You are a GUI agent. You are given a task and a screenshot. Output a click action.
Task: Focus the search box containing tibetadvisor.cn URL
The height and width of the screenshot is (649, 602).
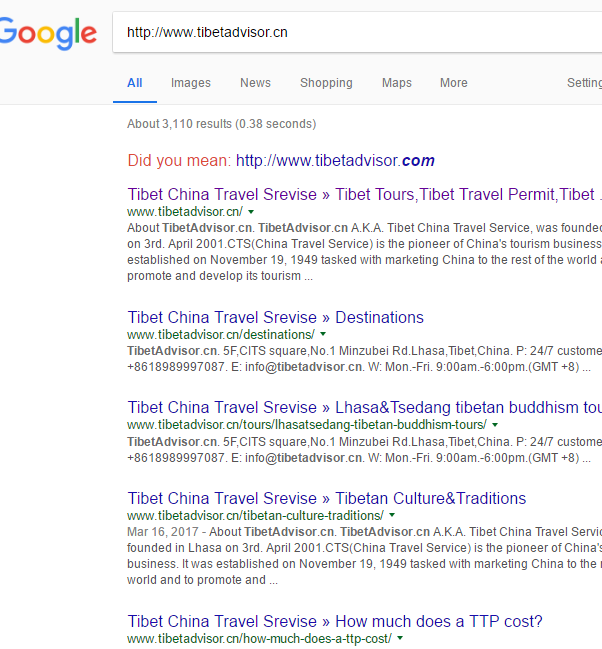pyautogui.click(x=357, y=32)
